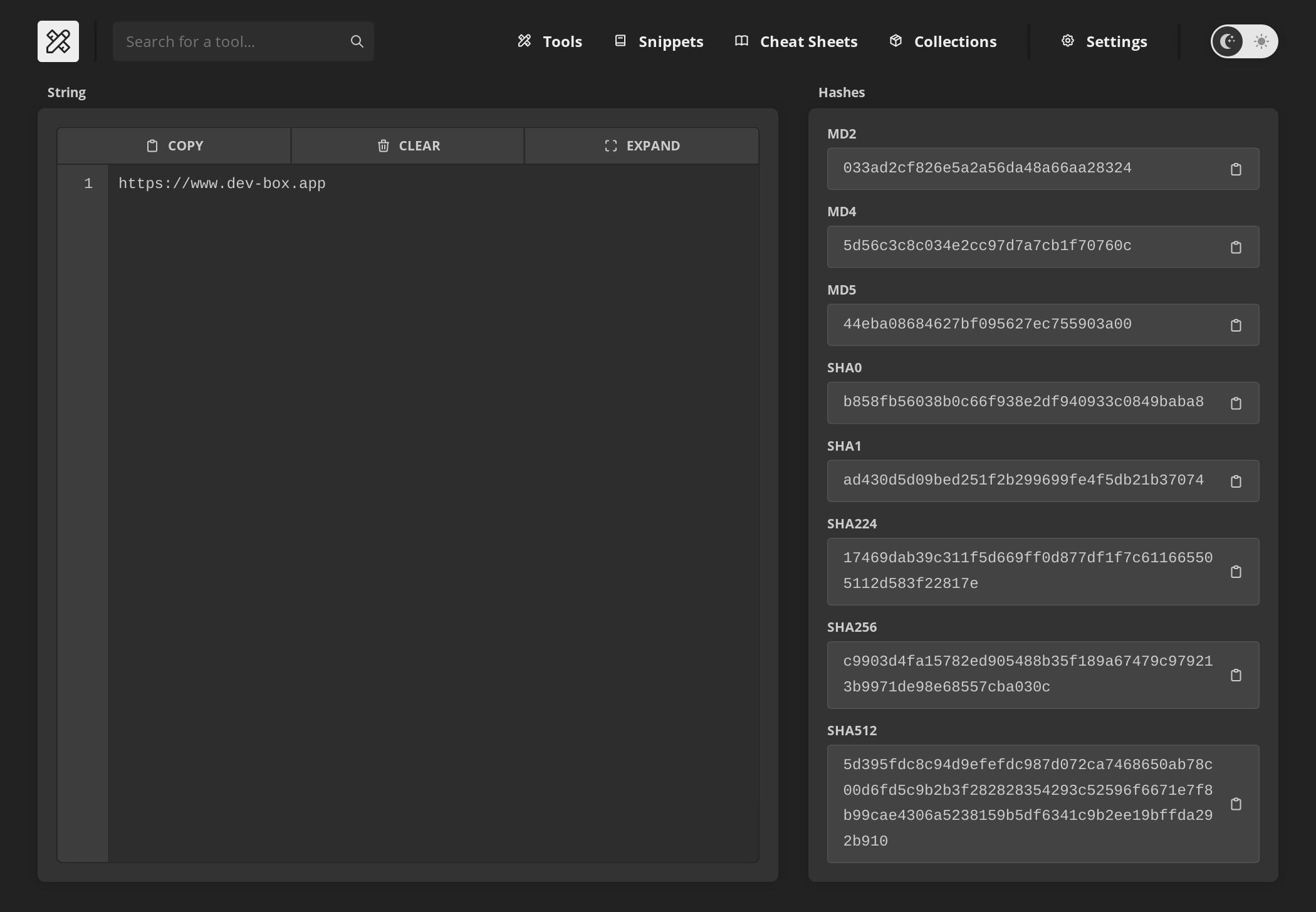
Task: Click the Tools wand icon
Action: coord(525,41)
